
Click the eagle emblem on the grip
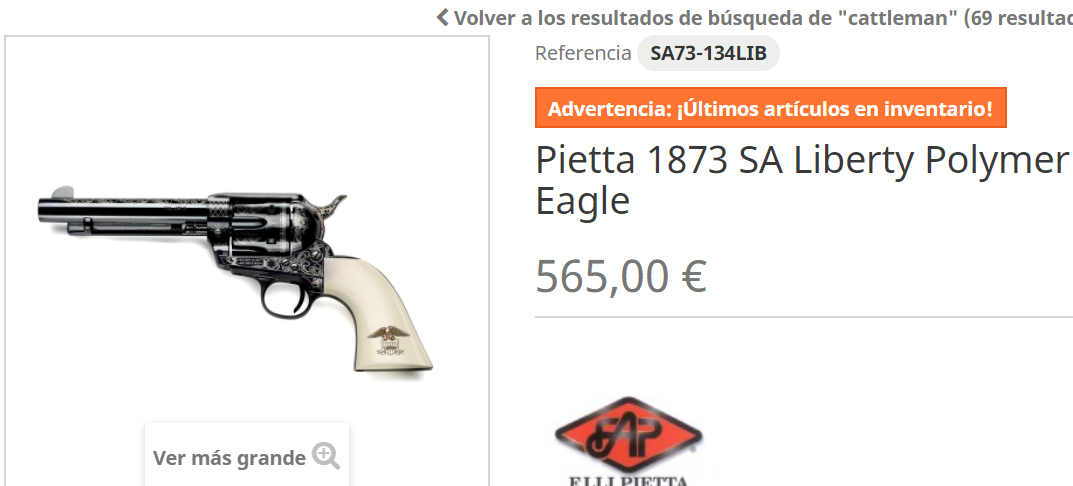pyautogui.click(x=389, y=340)
